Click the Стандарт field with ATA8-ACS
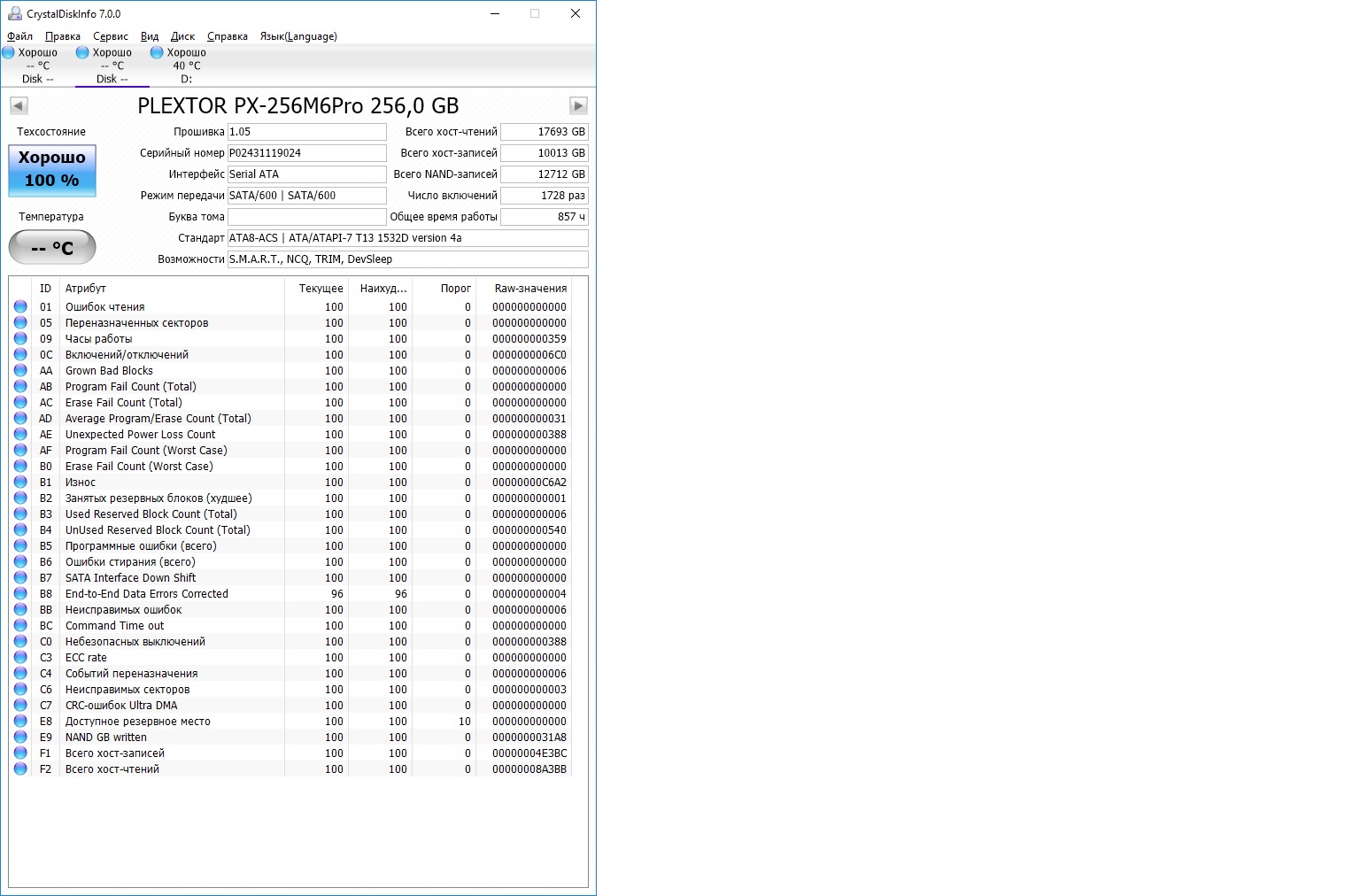The image size is (1360, 896). pyautogui.click(x=407, y=238)
